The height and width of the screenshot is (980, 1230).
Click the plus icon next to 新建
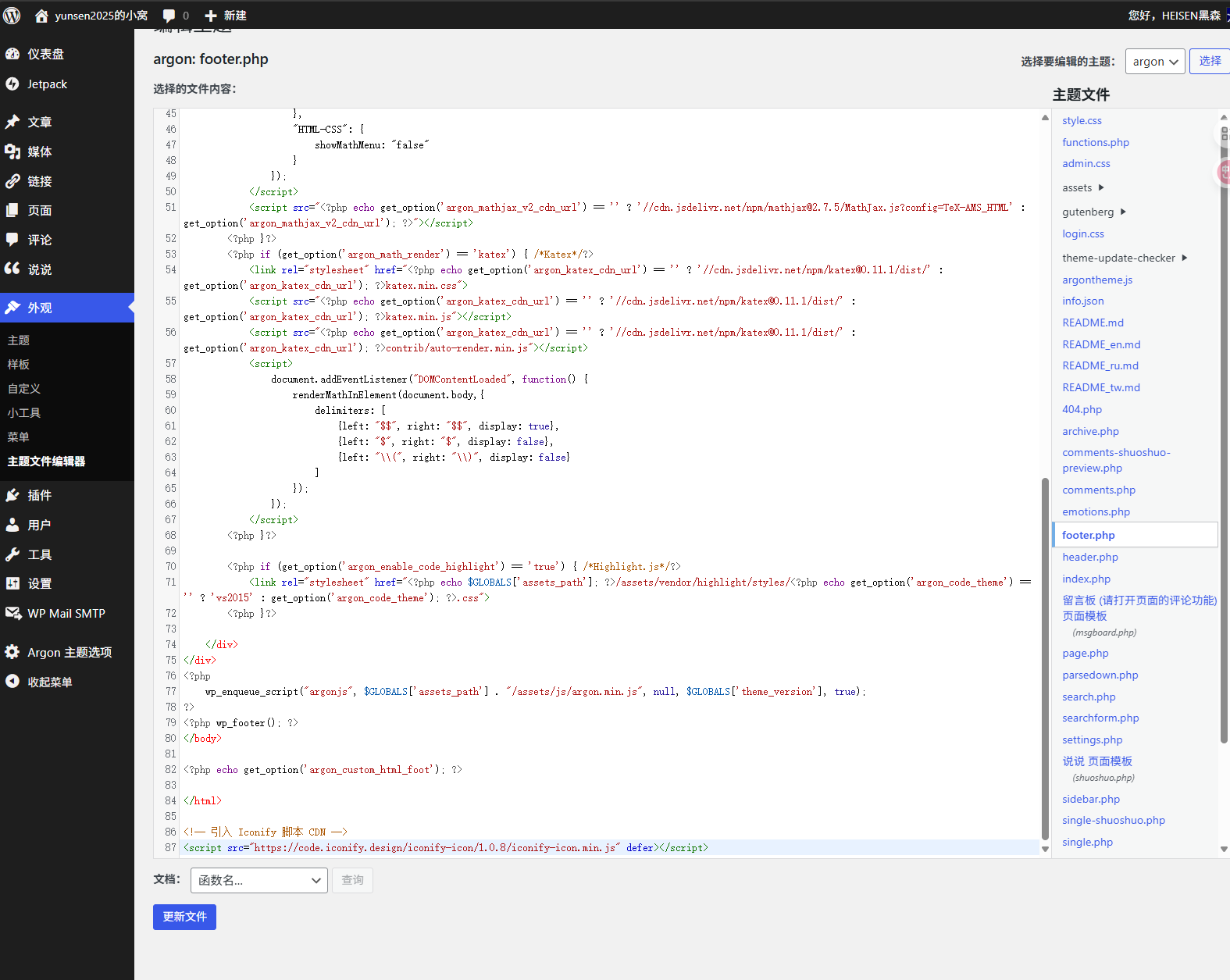tap(211, 16)
